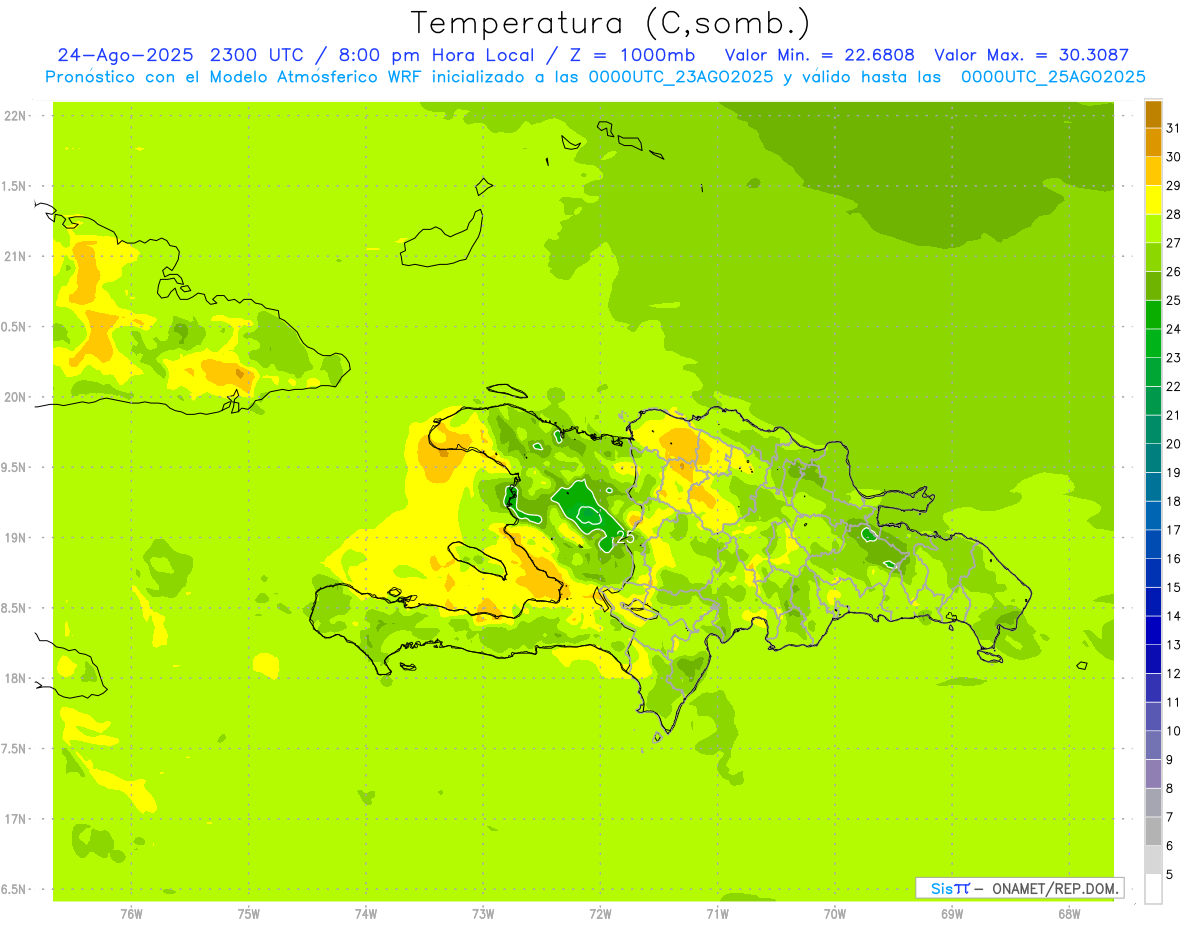The width and height of the screenshot is (1200, 927).
Task: Click the '8.5N' latitude label
Action: [15, 608]
